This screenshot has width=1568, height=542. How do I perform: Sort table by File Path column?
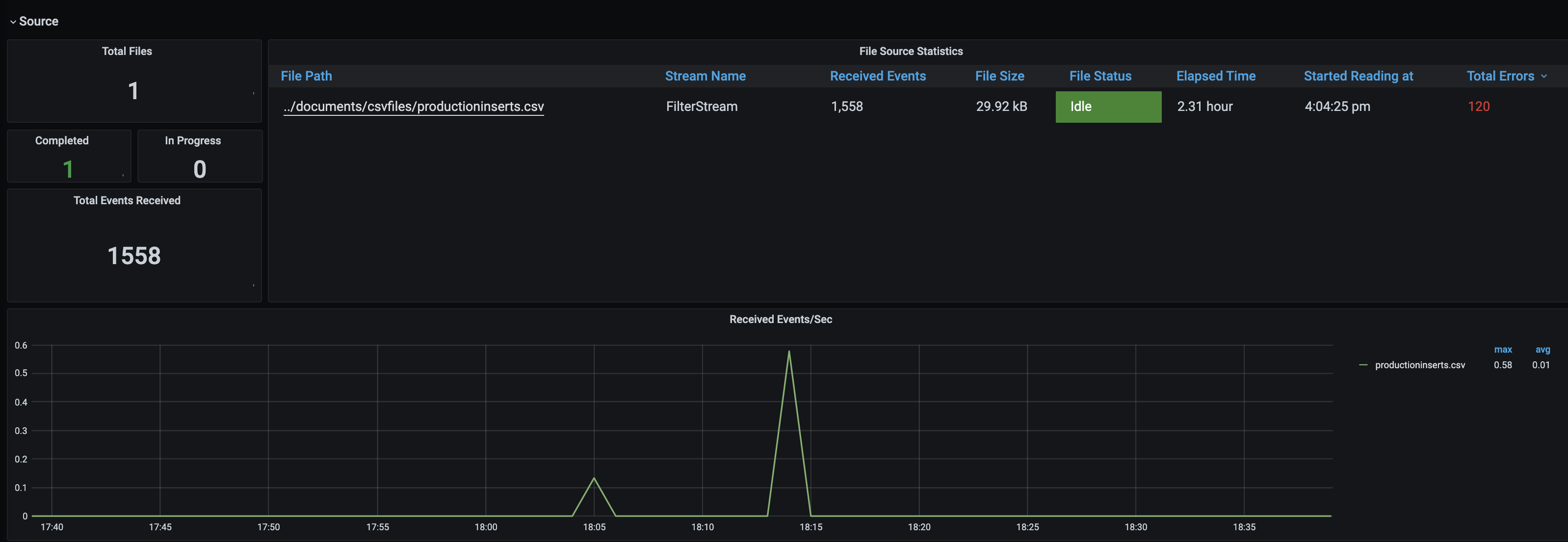coord(306,76)
